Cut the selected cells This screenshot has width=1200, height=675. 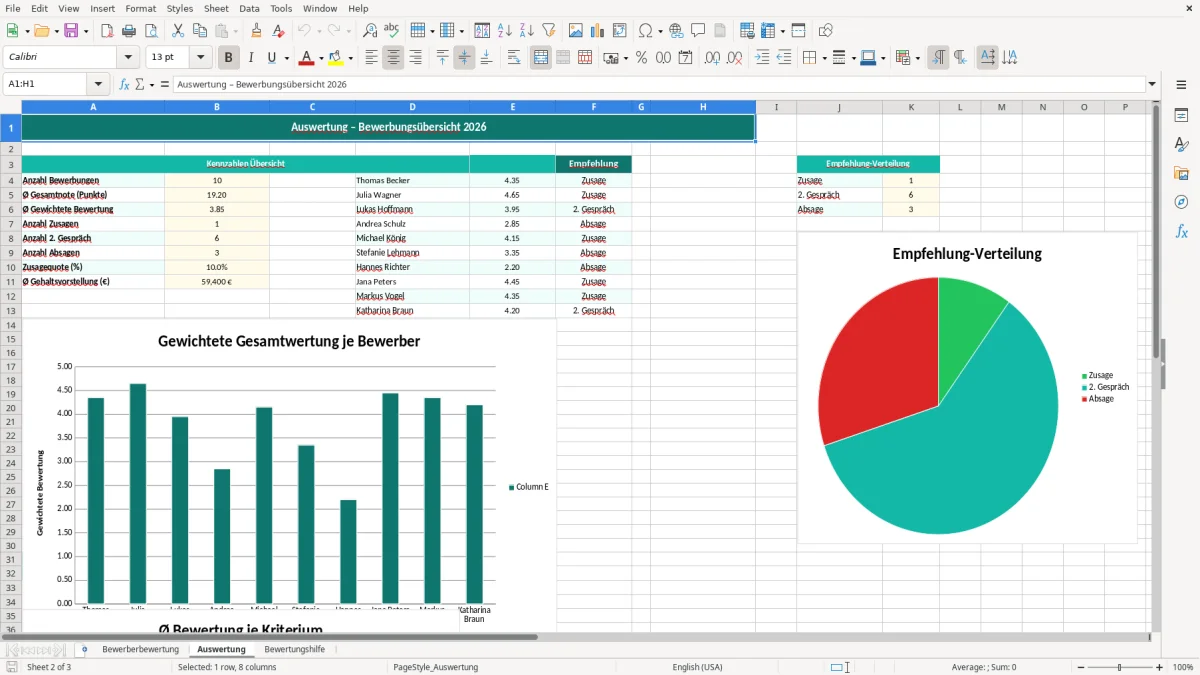178,31
